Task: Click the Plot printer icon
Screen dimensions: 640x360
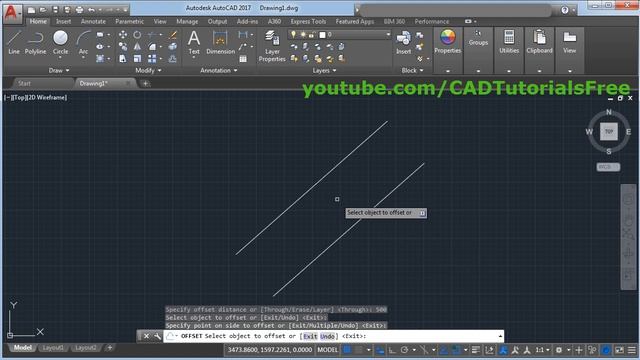Action: tap(80, 9)
